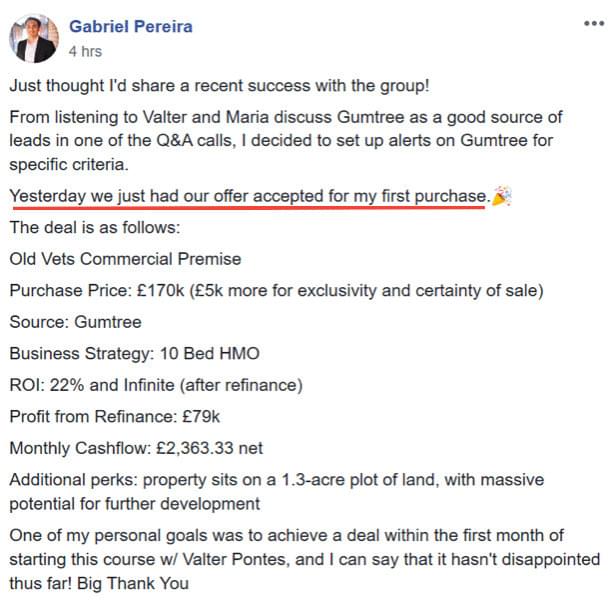Click the 'ROI: 22% and Infinite' line
Screen dimensions: 609x613
pyautogui.click(x=156, y=385)
